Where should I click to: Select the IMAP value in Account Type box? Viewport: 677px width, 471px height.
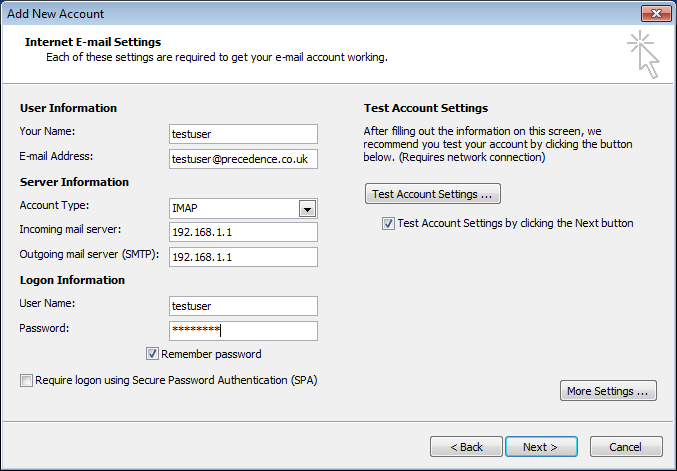[x=233, y=208]
